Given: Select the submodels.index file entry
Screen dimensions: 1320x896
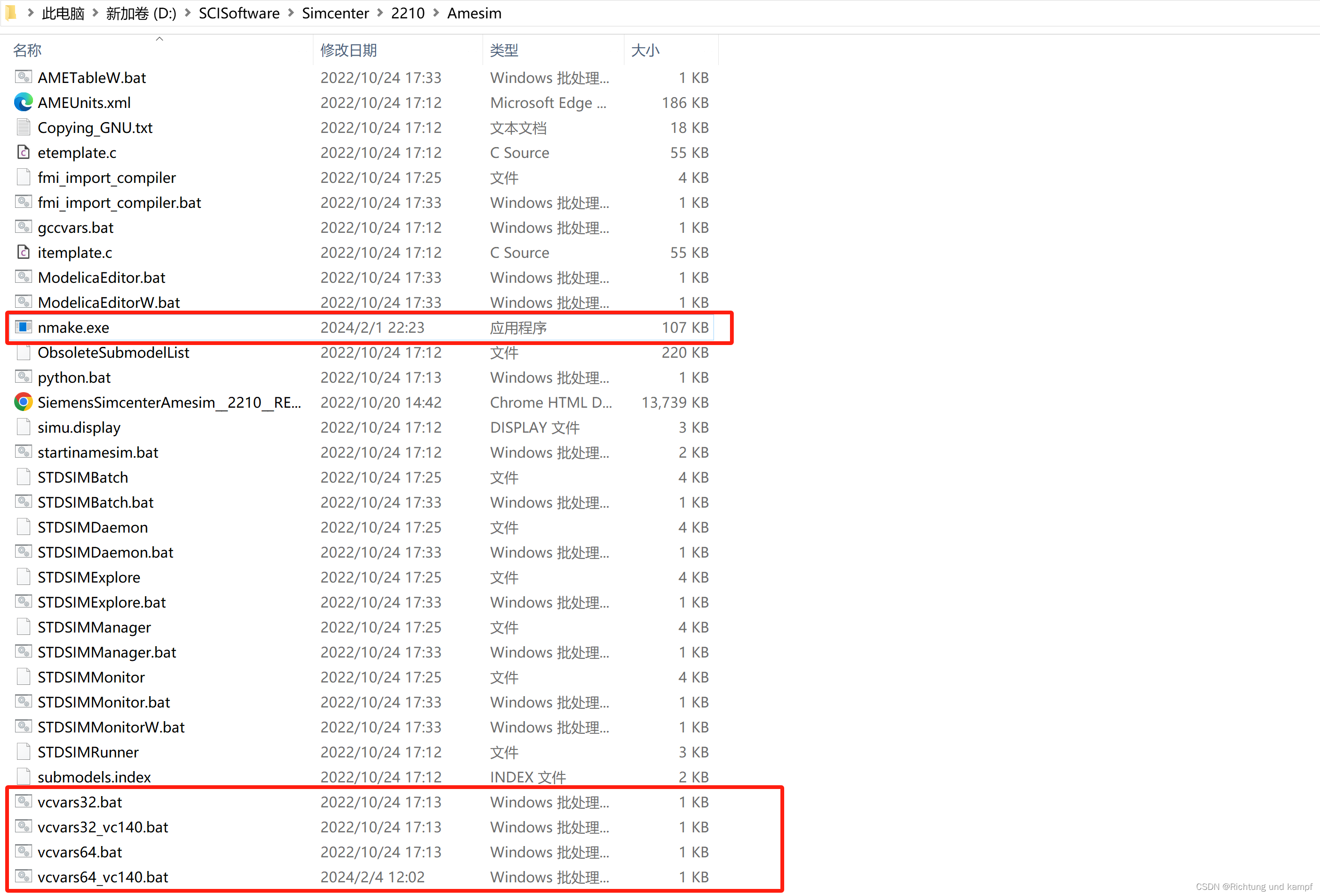Looking at the screenshot, I should tap(94, 777).
